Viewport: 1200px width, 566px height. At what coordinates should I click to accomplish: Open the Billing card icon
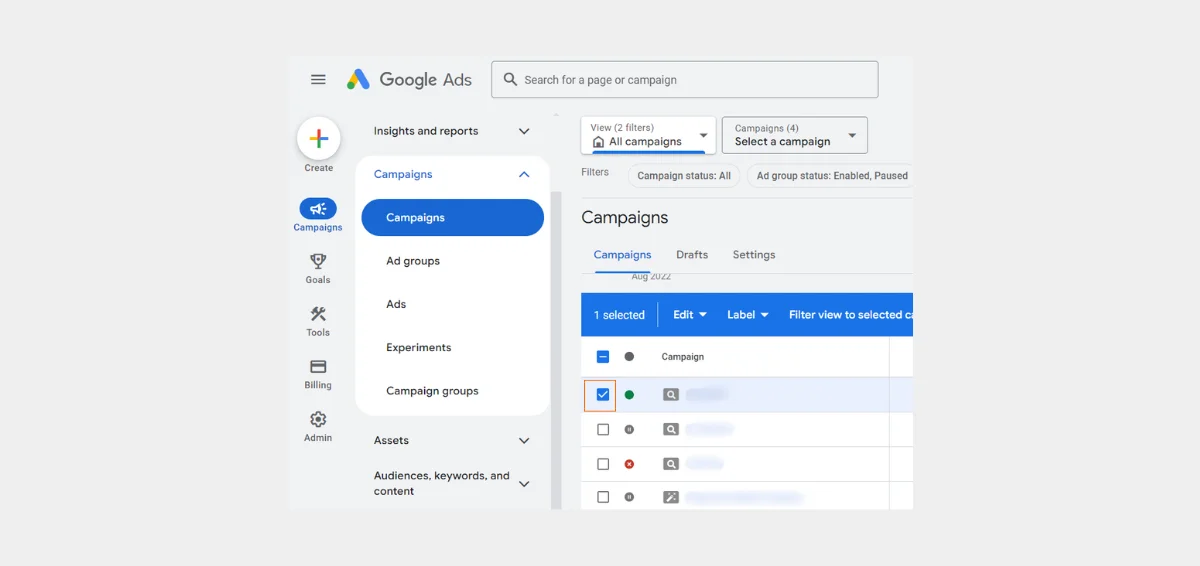click(x=318, y=367)
